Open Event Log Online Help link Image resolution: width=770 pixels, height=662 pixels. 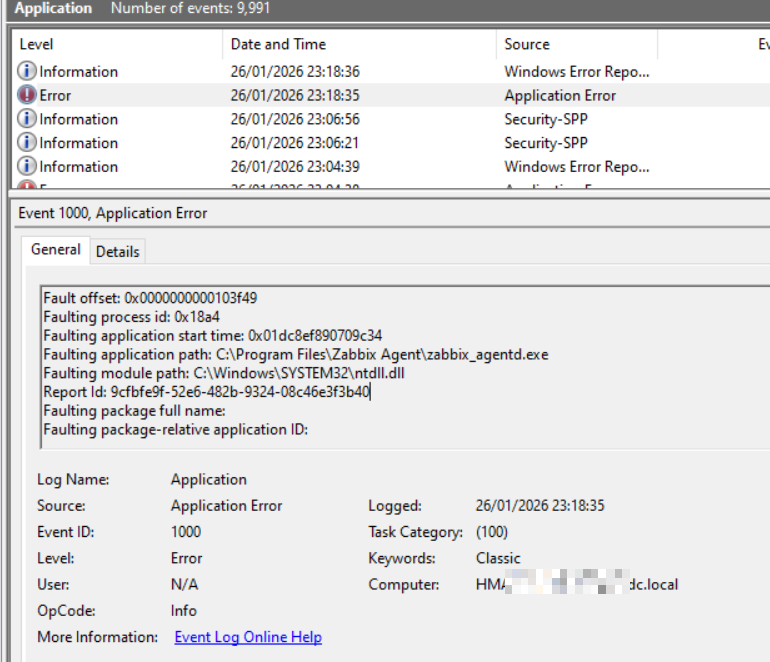[x=248, y=637]
